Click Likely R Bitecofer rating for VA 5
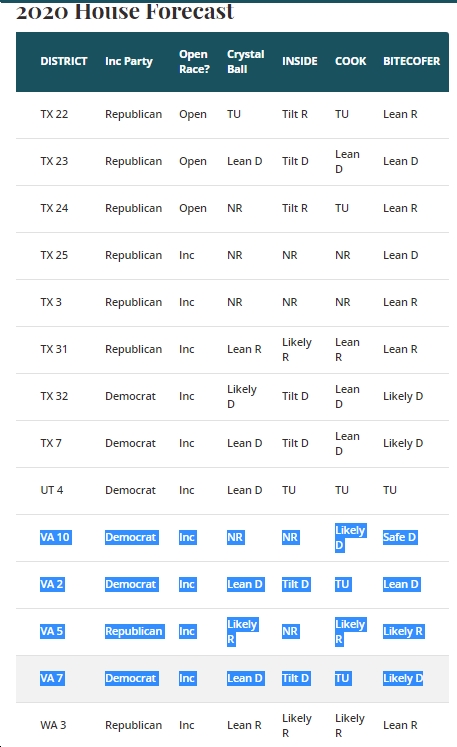Screen dimensions: 457x747 pos(403,631)
